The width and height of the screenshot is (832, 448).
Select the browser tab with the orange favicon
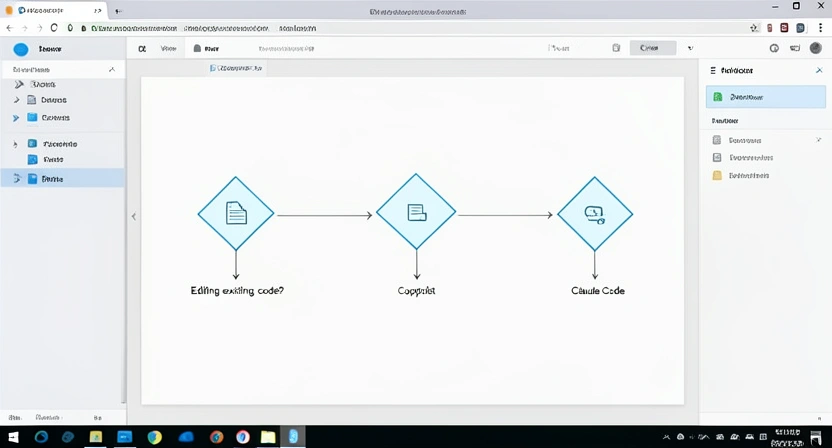tap(53, 10)
